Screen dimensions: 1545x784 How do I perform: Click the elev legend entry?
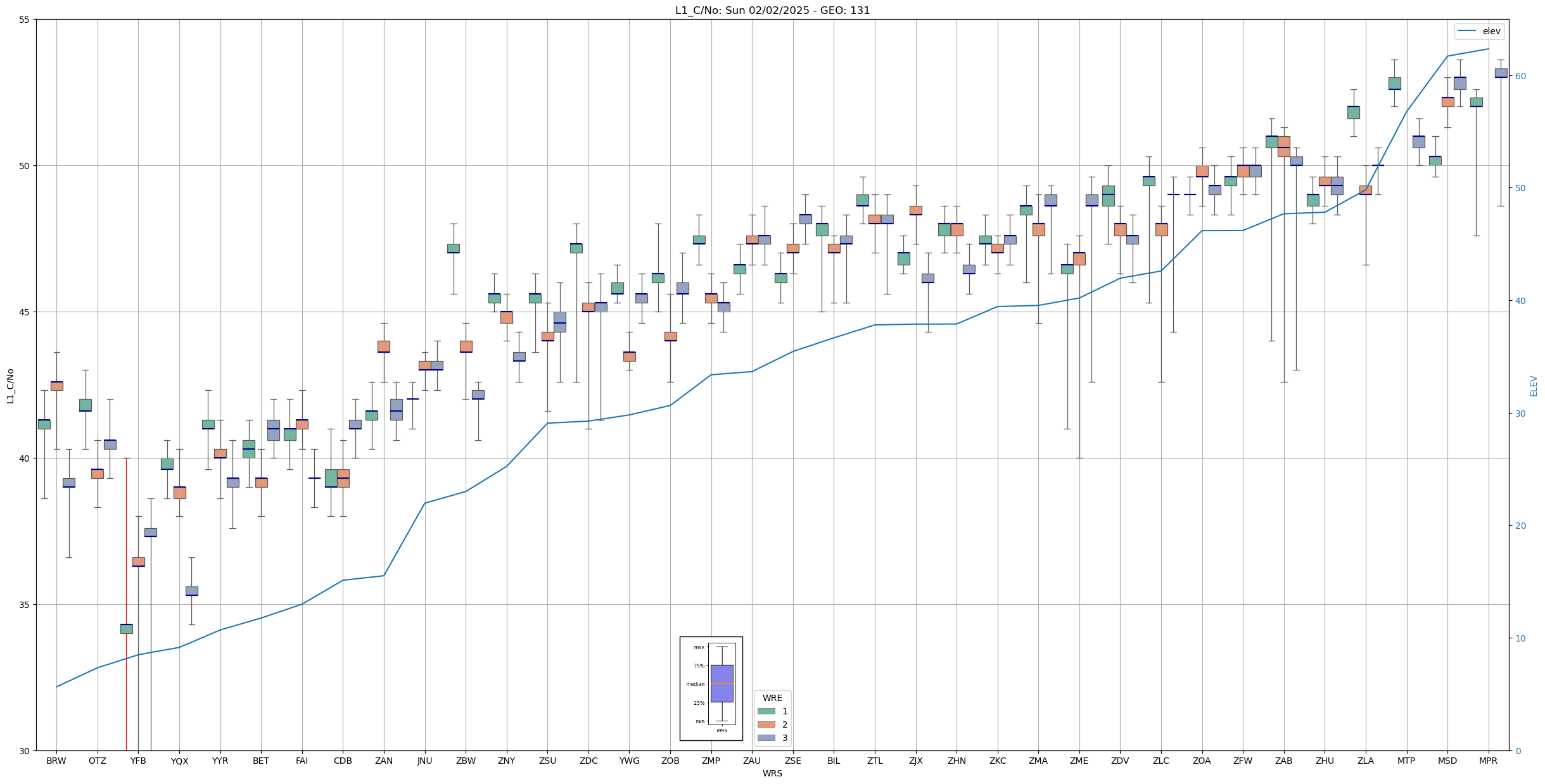(x=1480, y=31)
